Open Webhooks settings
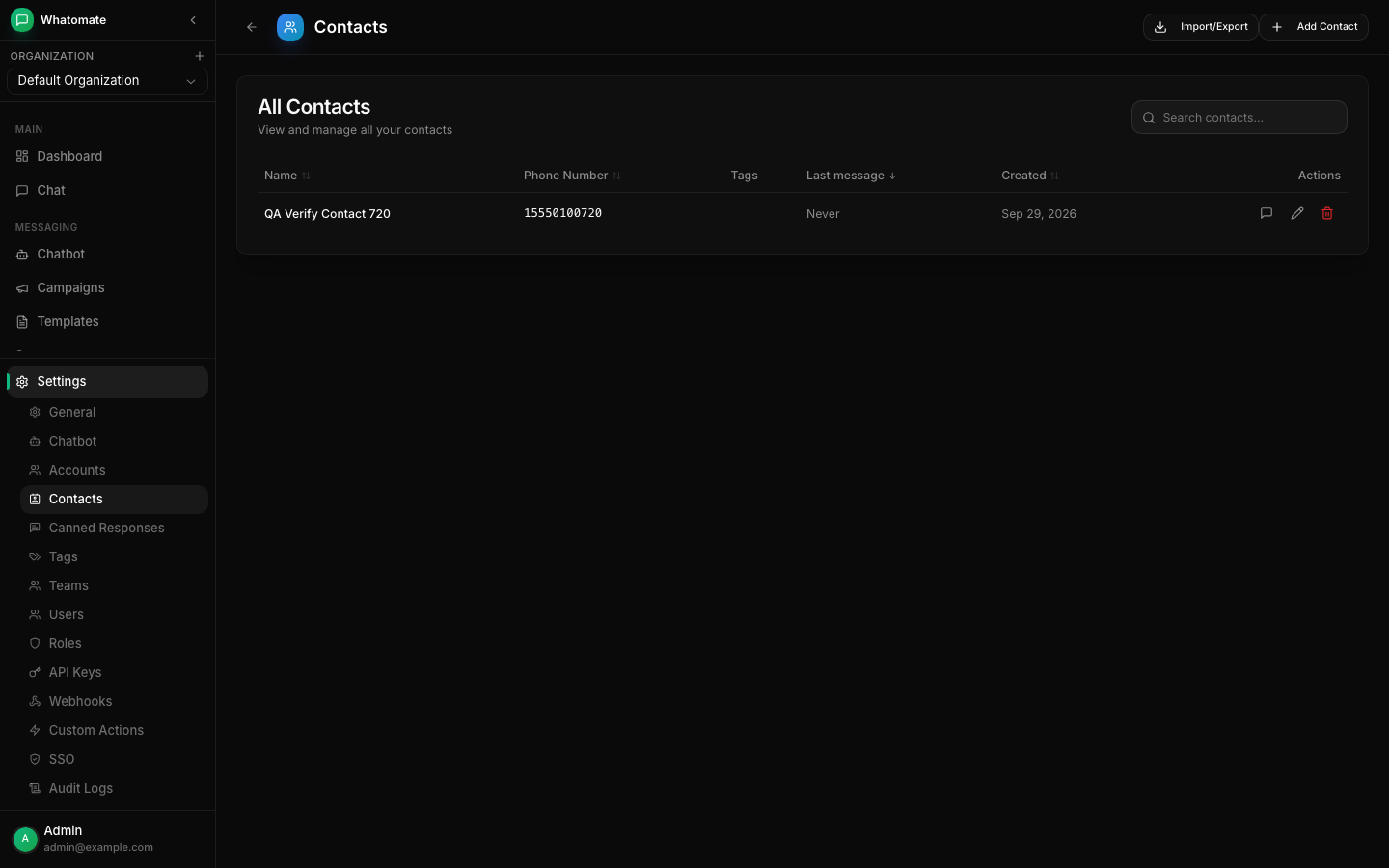 (x=114, y=701)
